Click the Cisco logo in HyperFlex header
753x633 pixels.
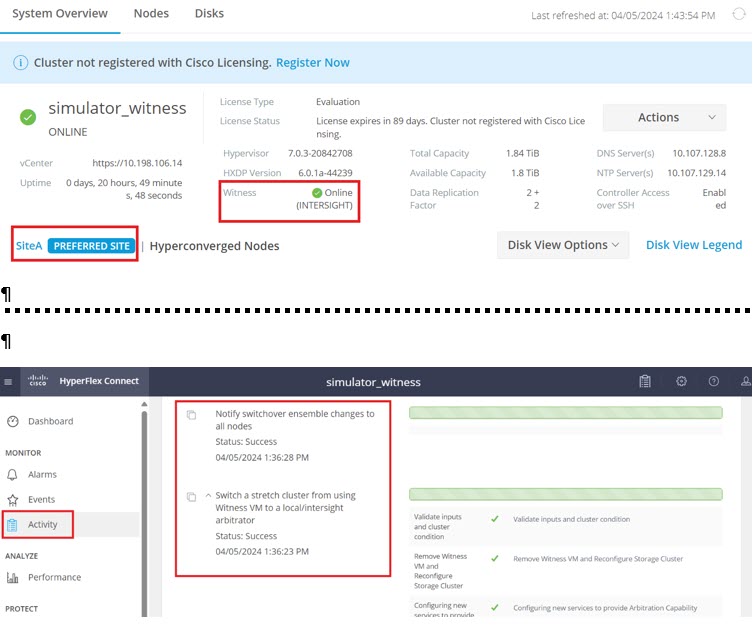tap(37, 380)
